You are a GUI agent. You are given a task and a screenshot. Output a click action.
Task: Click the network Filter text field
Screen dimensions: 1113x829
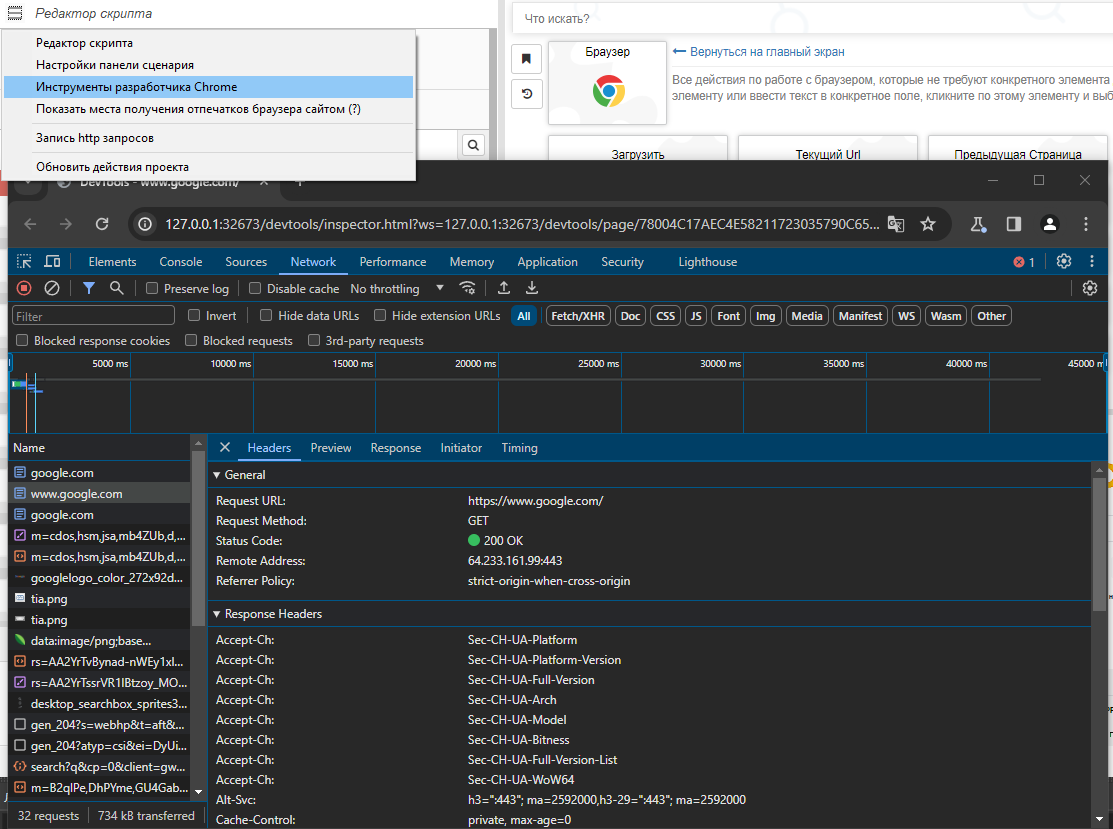coord(95,316)
